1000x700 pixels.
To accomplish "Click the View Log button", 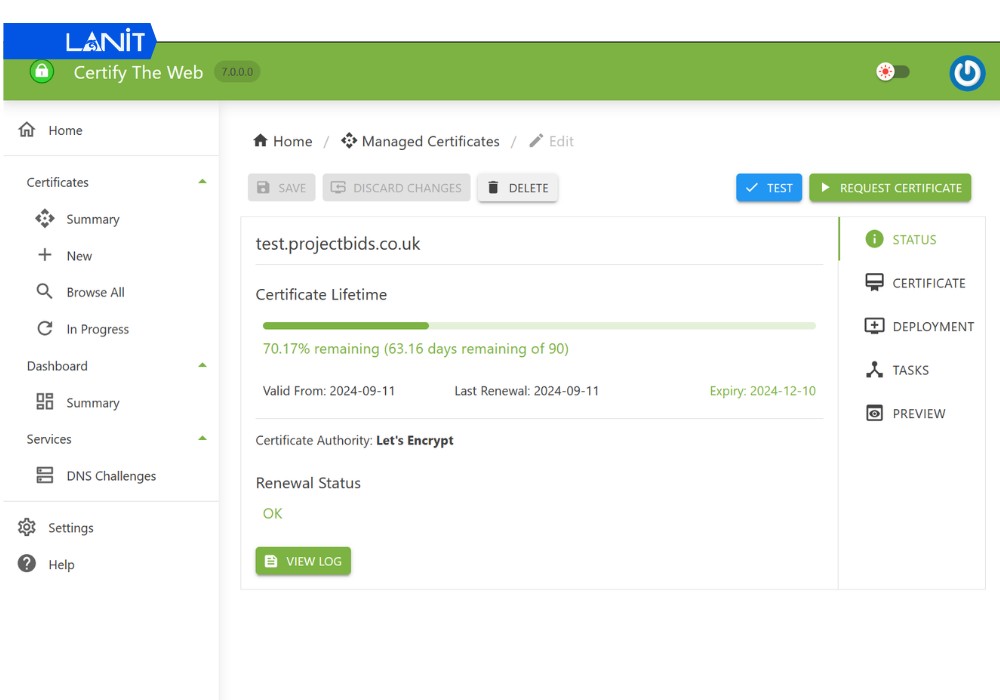I will [303, 561].
